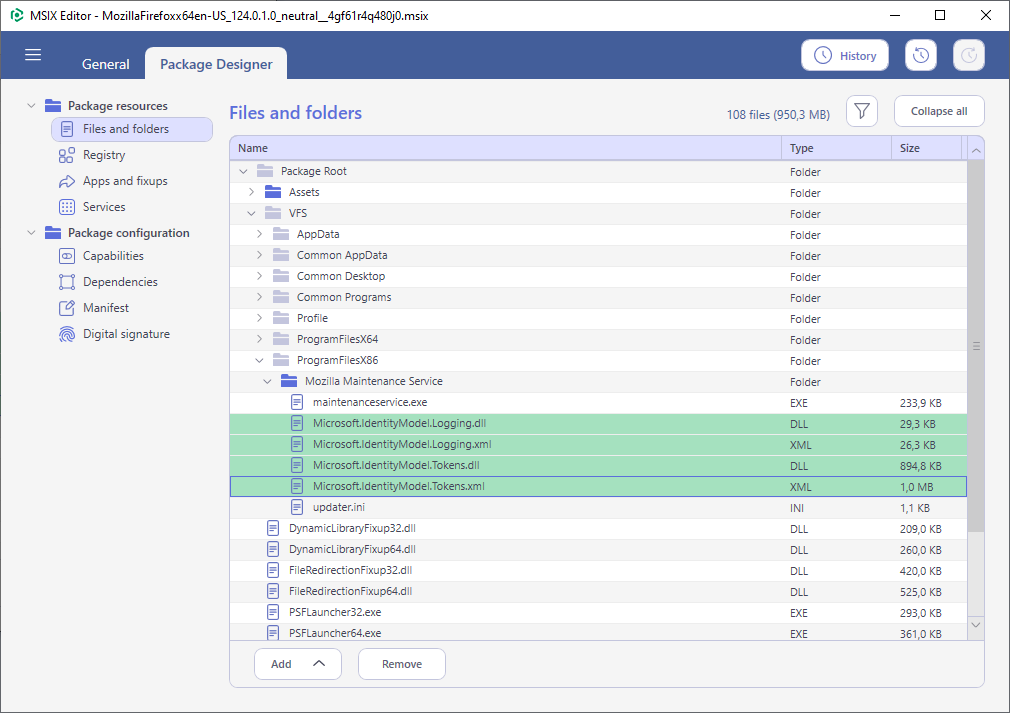Expand the Common Desktop folder
Viewport: 1010px width, 713px height.
click(259, 276)
